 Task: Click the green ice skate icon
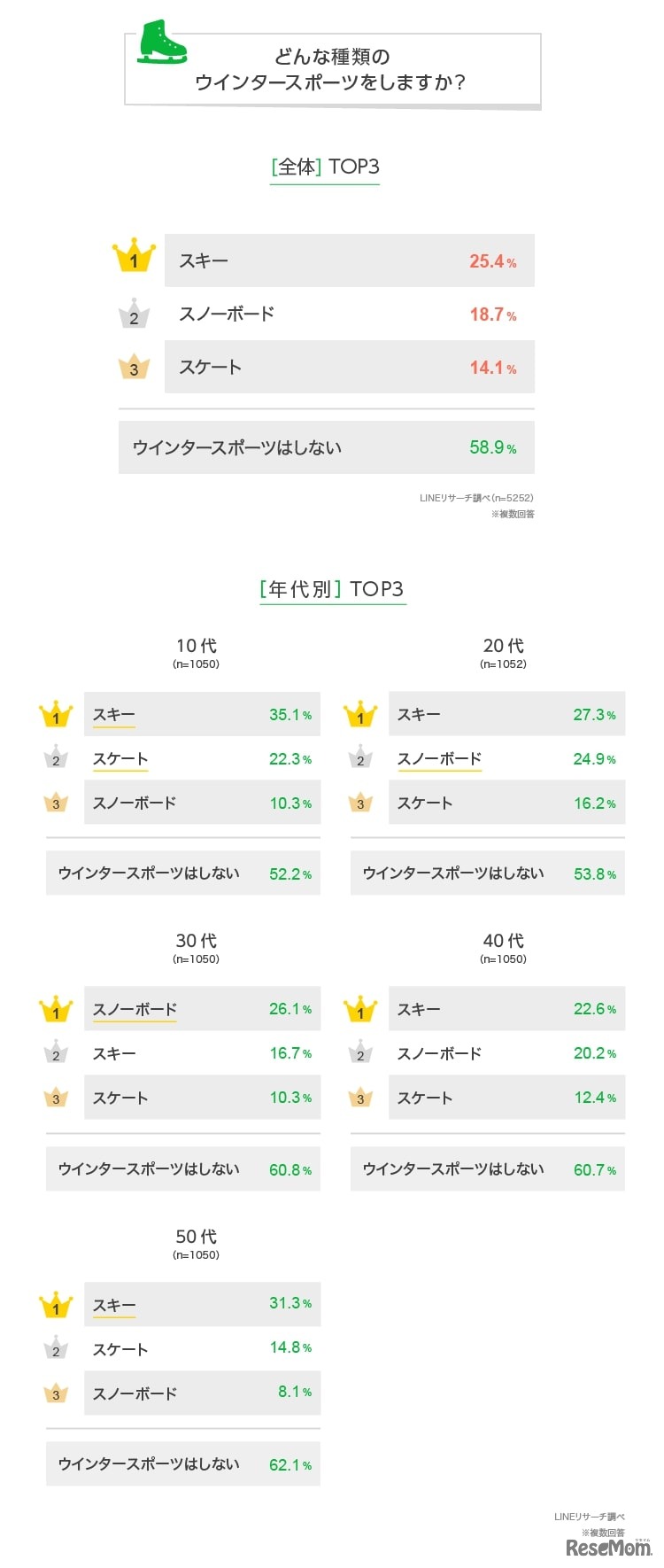click(162, 42)
